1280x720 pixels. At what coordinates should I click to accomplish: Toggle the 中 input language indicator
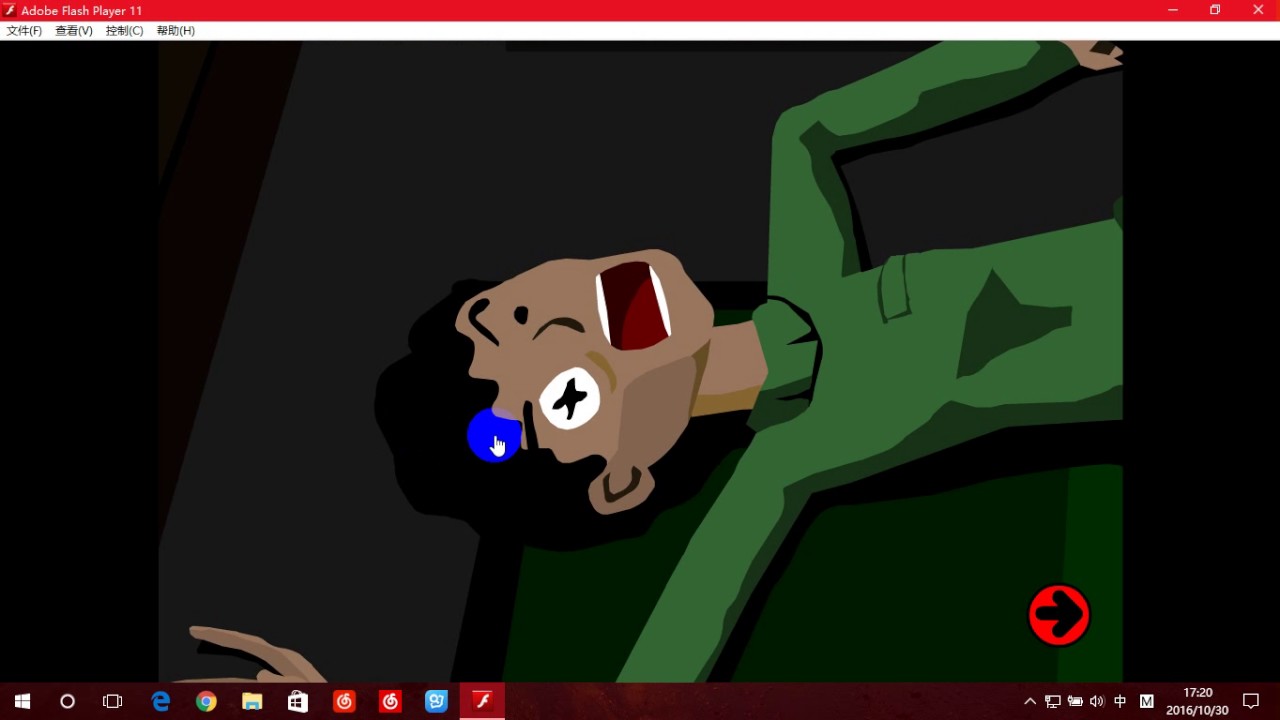(1120, 701)
